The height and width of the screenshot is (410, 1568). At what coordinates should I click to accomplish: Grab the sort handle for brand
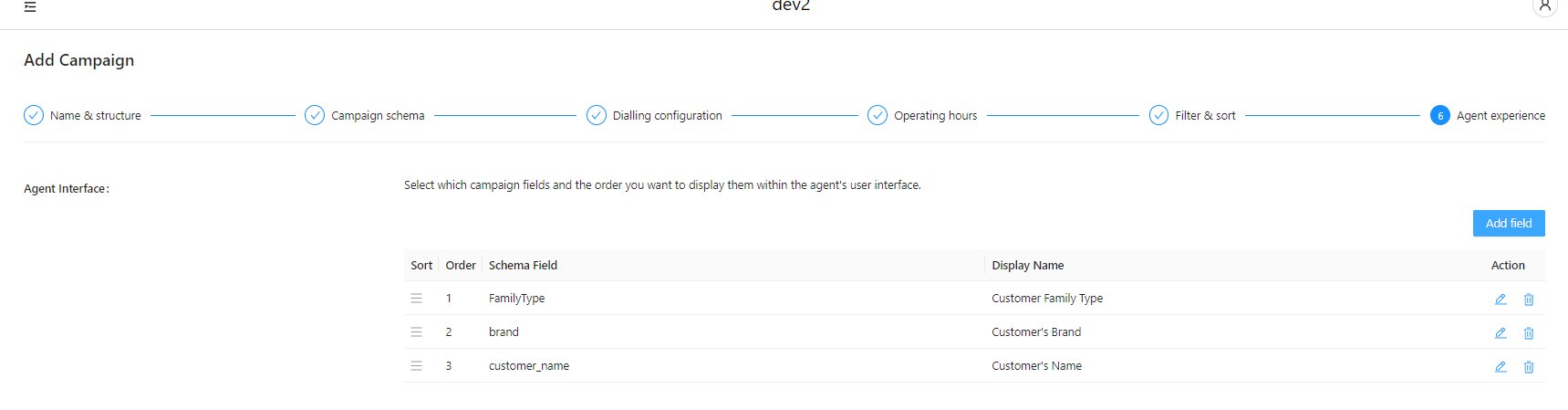(417, 332)
